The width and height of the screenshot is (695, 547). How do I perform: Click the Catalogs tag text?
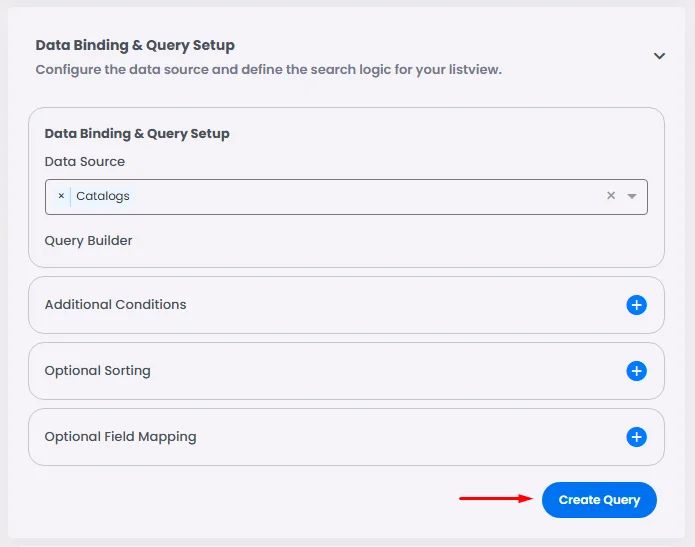click(x=103, y=196)
